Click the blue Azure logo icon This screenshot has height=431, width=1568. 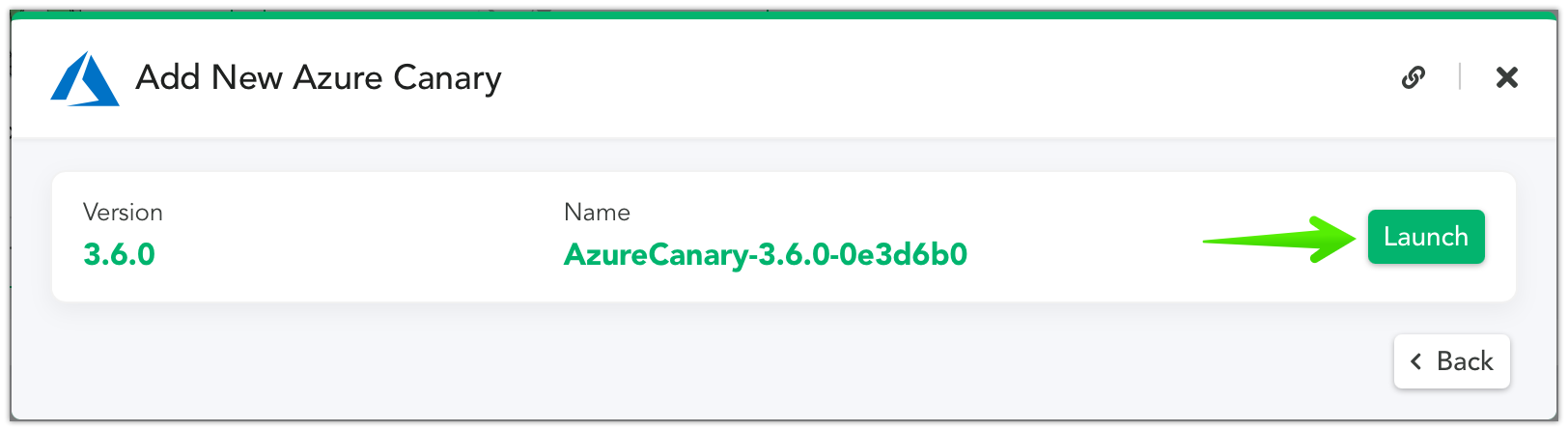tap(85, 78)
